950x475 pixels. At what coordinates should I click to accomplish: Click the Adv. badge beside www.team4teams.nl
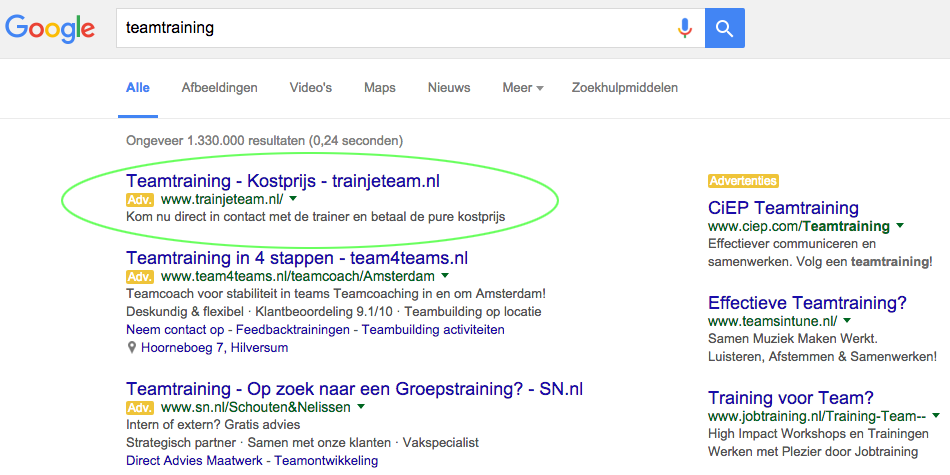coord(140,277)
